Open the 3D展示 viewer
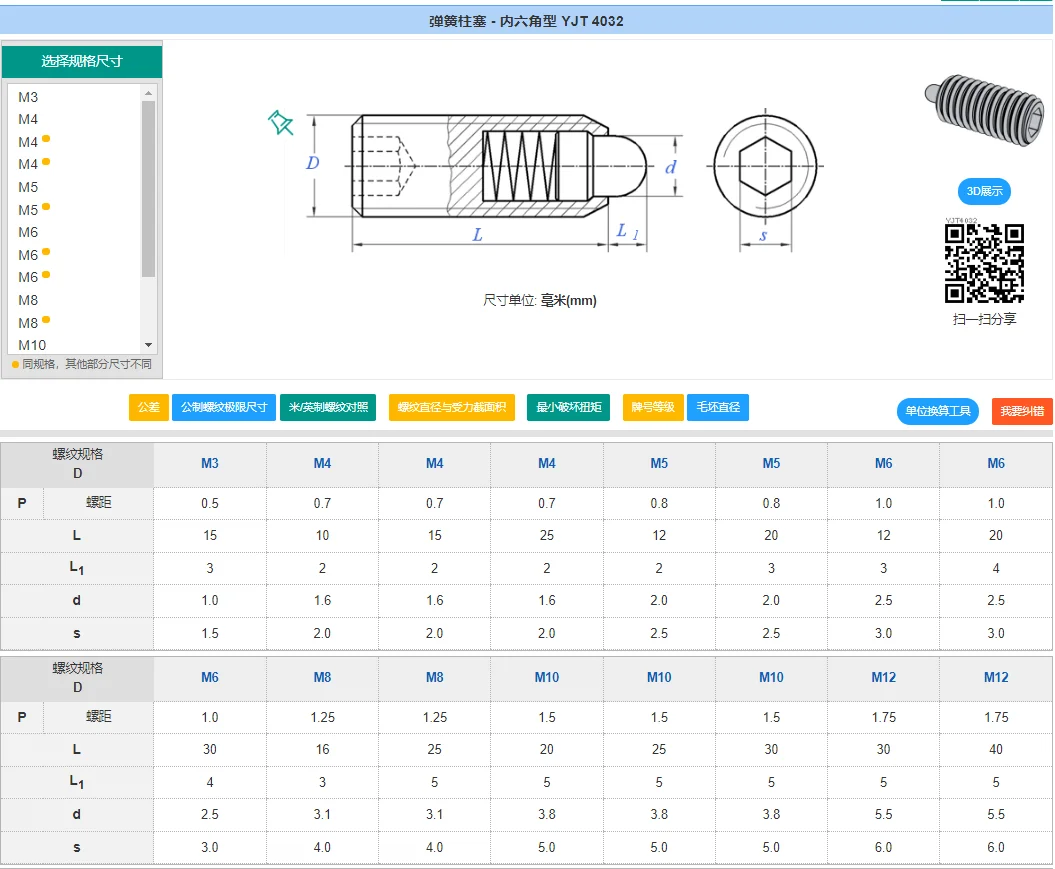The width and height of the screenshot is (1055, 869). pyautogui.click(x=984, y=191)
